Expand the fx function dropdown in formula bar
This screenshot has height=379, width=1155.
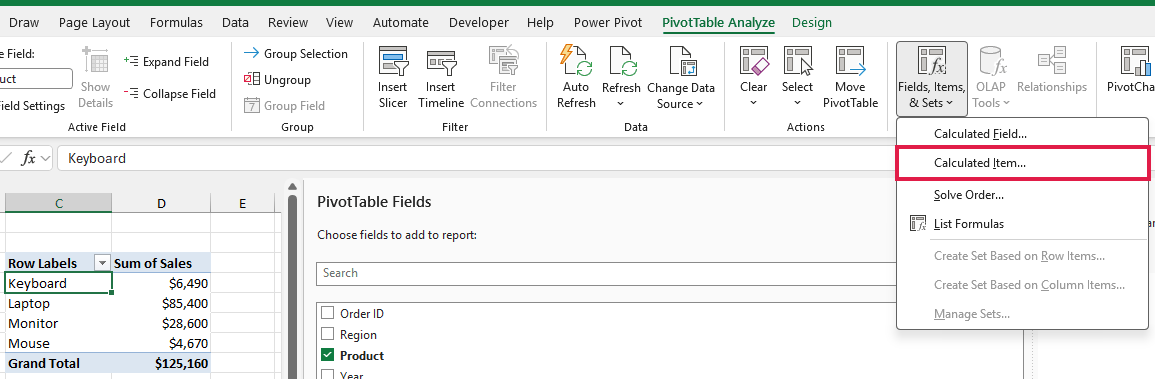46,158
